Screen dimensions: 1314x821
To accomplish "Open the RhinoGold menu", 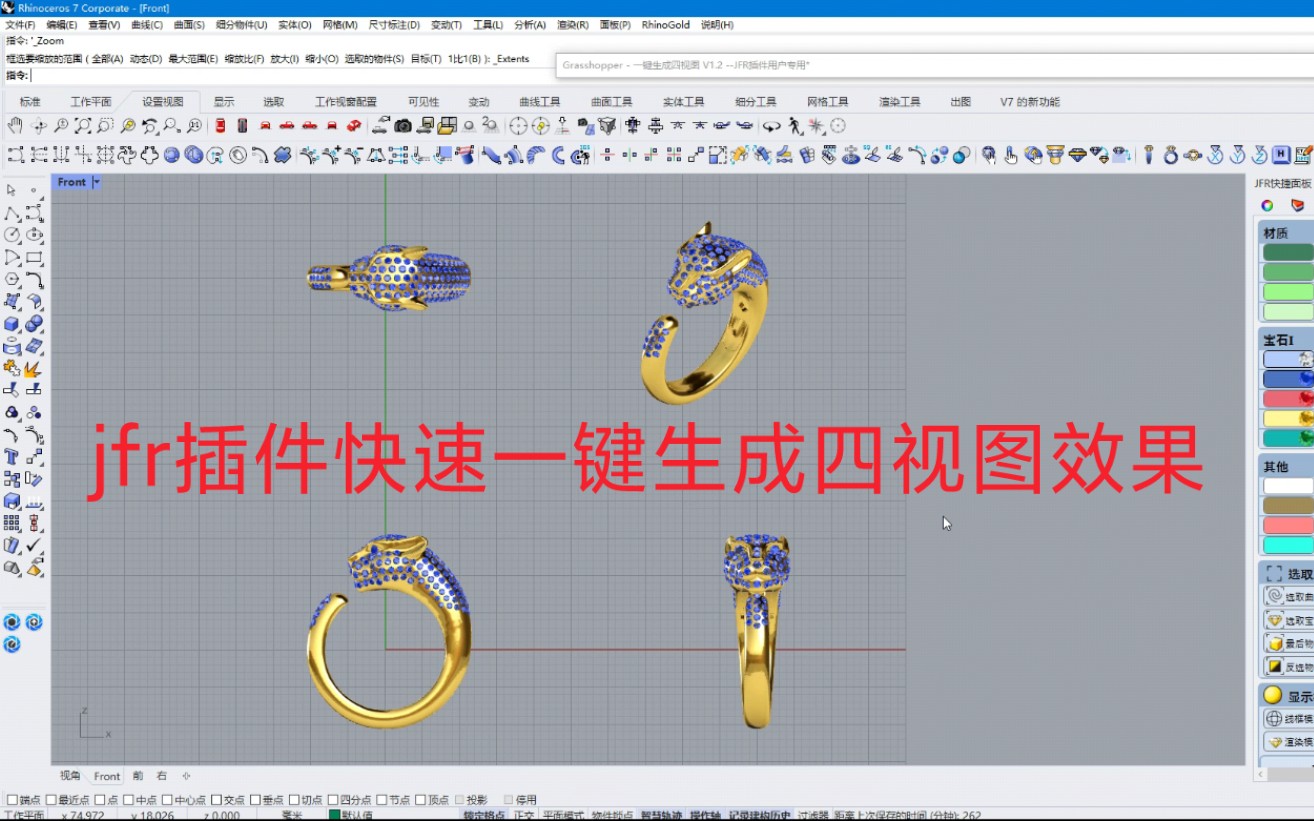I will tap(665, 24).
